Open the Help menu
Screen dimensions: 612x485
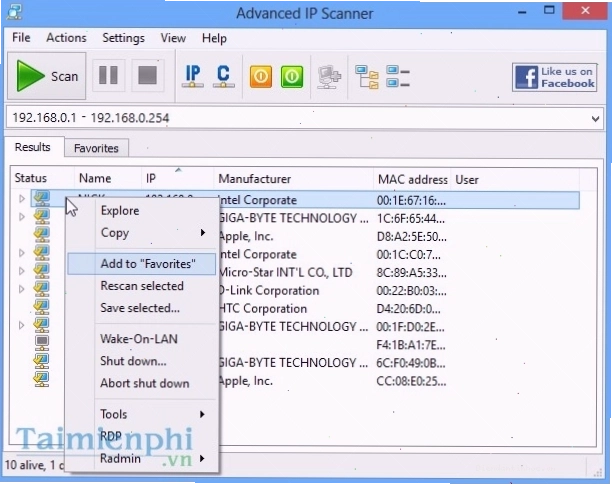214,38
